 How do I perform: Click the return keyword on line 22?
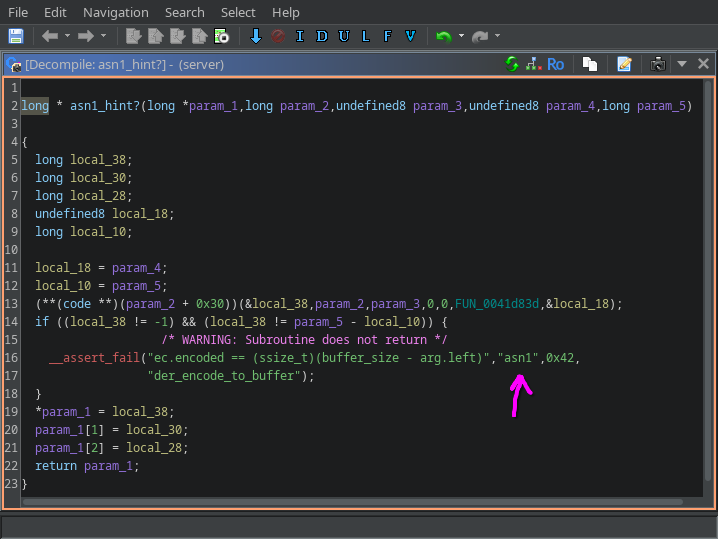pos(56,466)
